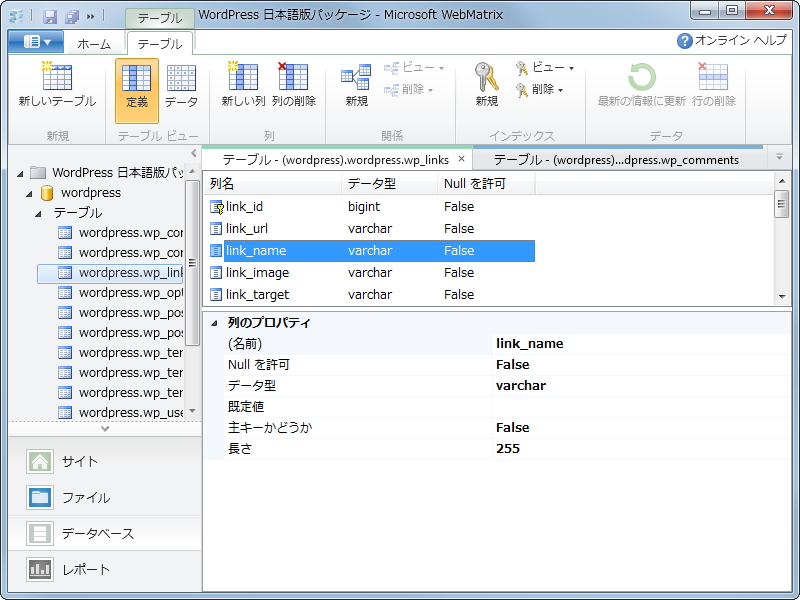Collapse the テーブル tree node
The image size is (800, 600).
pos(39,213)
